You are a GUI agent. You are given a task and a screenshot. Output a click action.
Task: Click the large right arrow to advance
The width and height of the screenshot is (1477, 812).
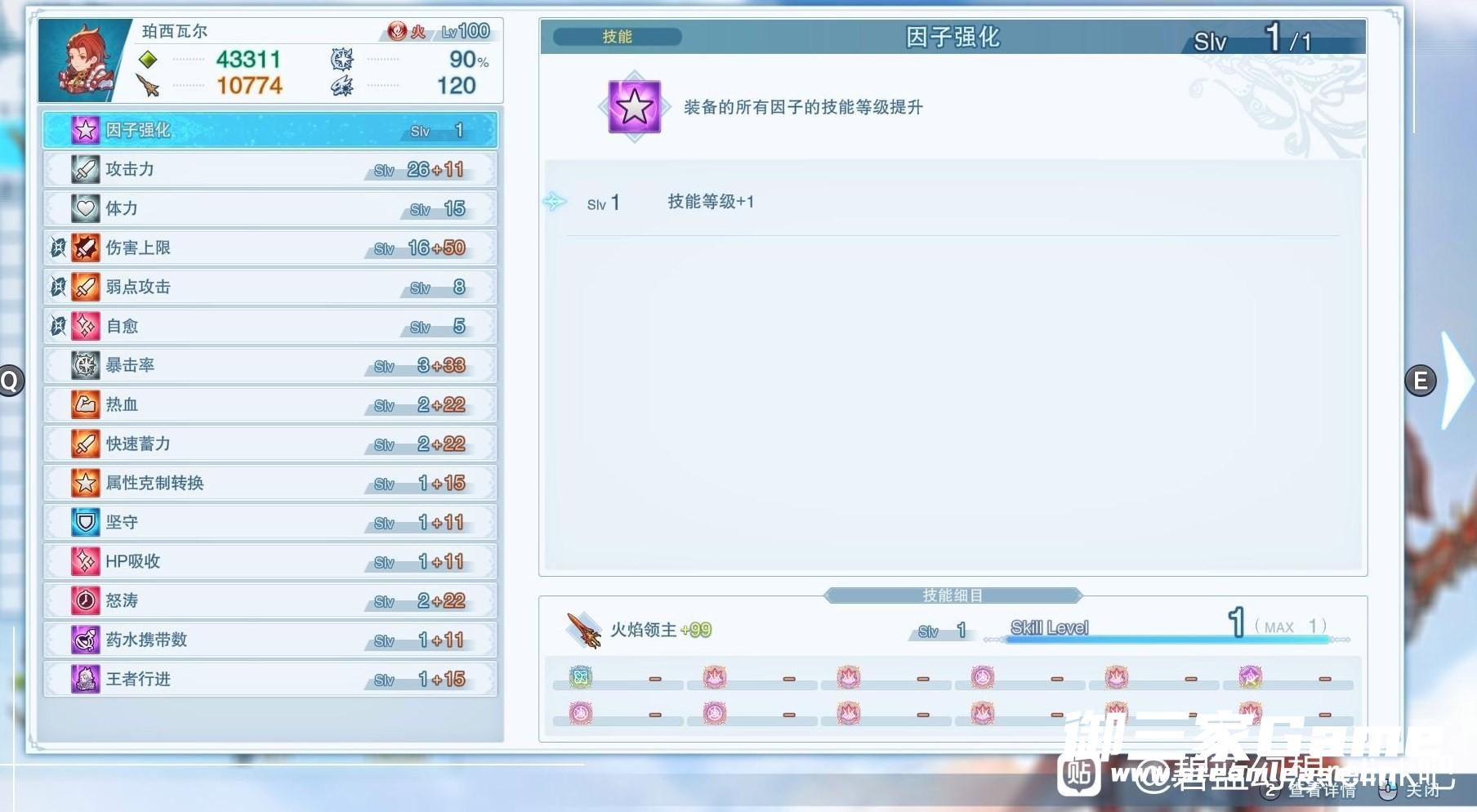[1456, 380]
